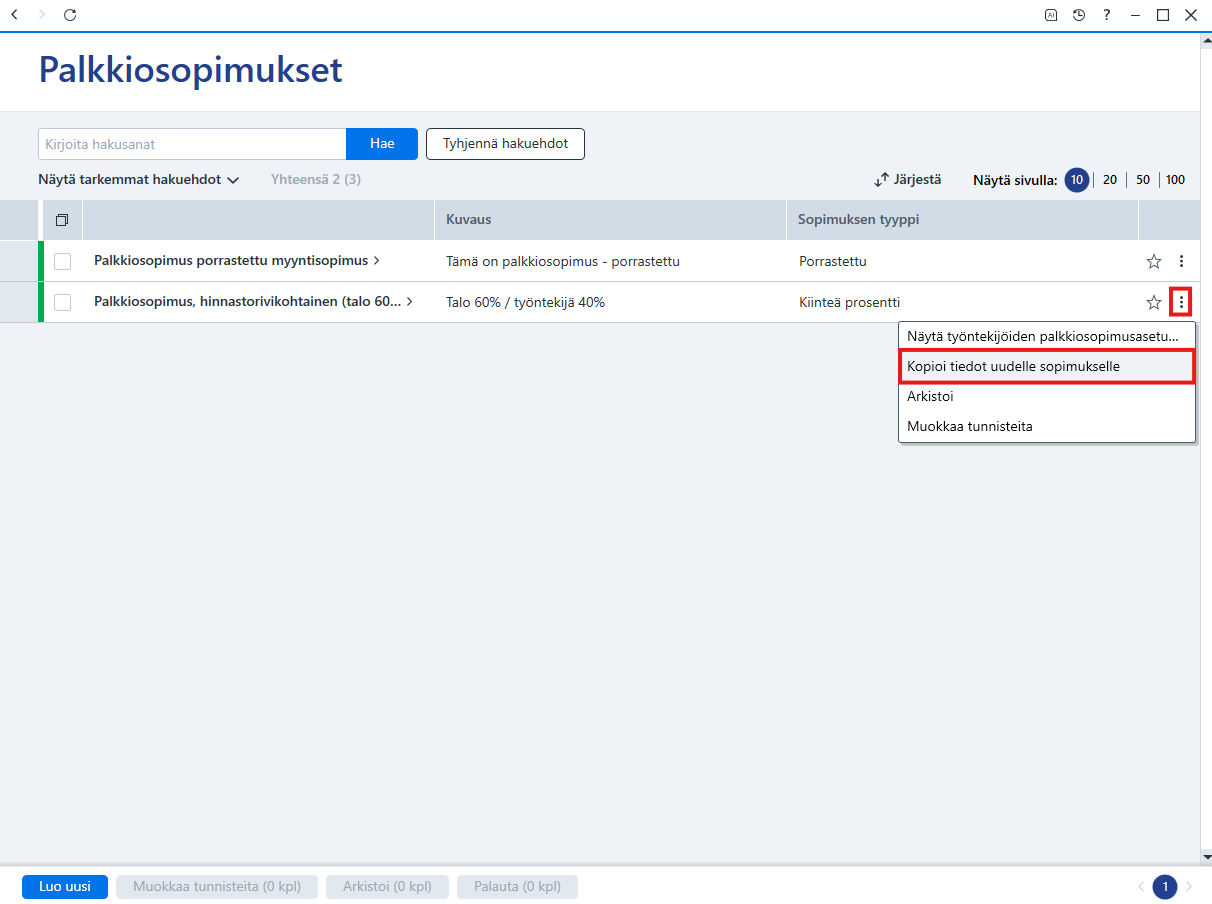Screen dimensions: 1212x904
Task: Go back with the browser back arrow
Action: pos(14,15)
